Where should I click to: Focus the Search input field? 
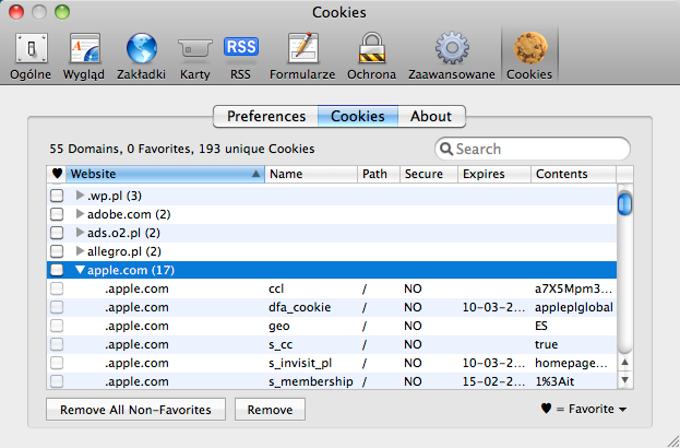[x=533, y=149]
